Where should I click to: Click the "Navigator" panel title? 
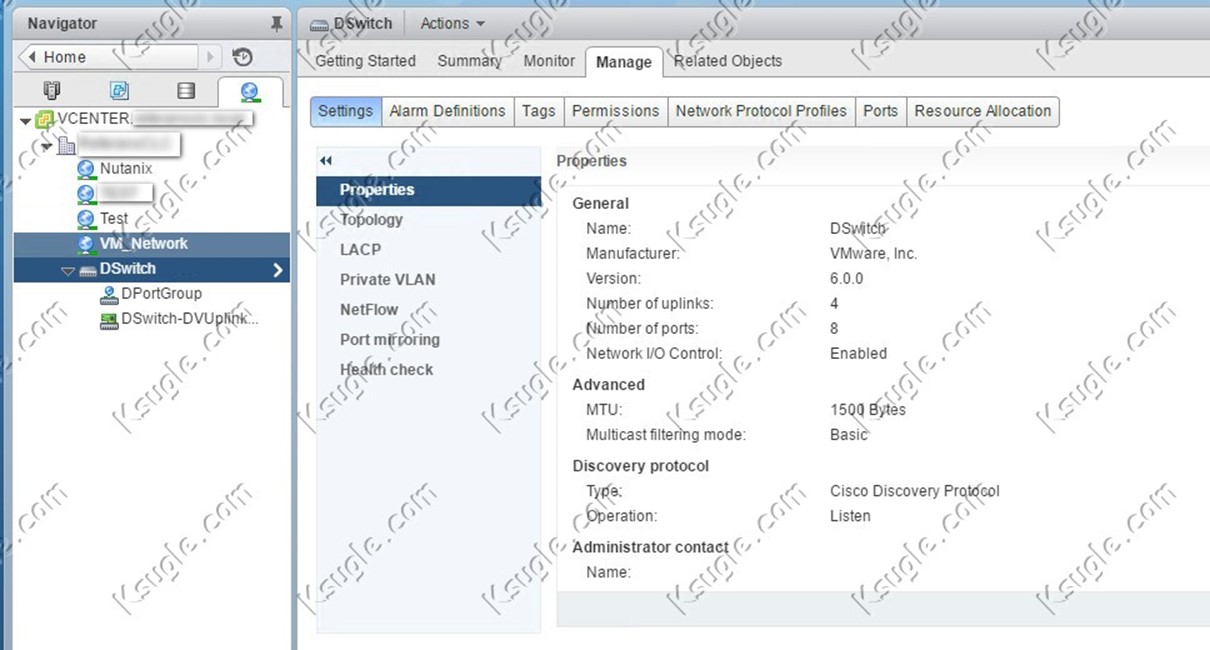point(63,23)
